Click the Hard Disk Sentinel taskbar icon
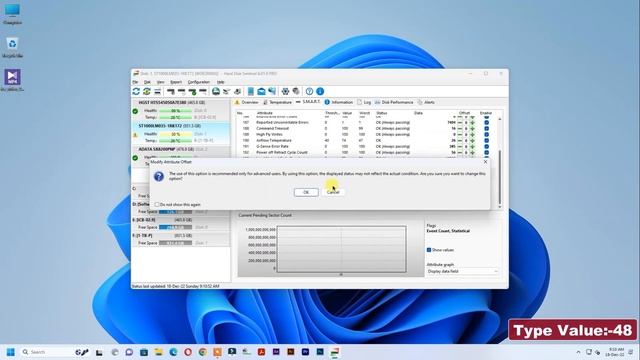The height and width of the screenshot is (360, 640). [335, 352]
